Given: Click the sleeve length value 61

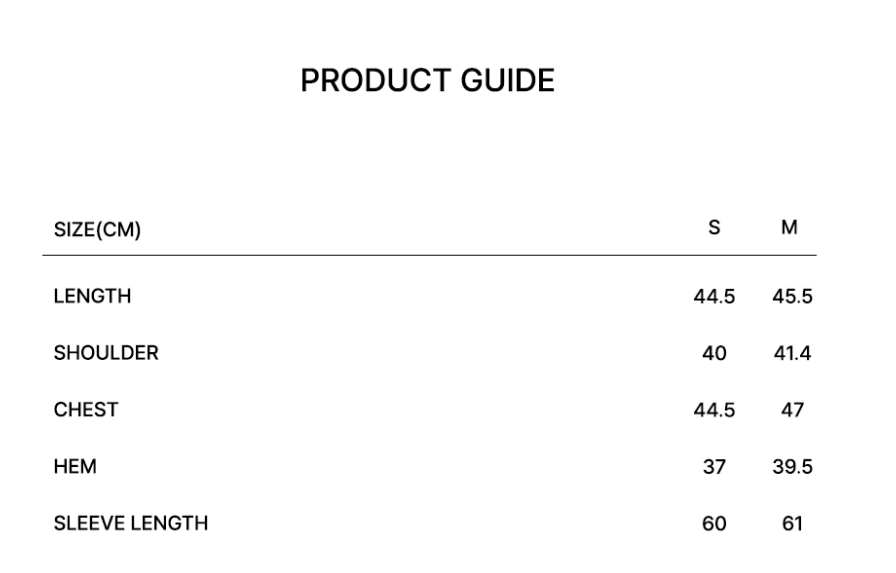Looking at the screenshot, I should click(791, 524).
